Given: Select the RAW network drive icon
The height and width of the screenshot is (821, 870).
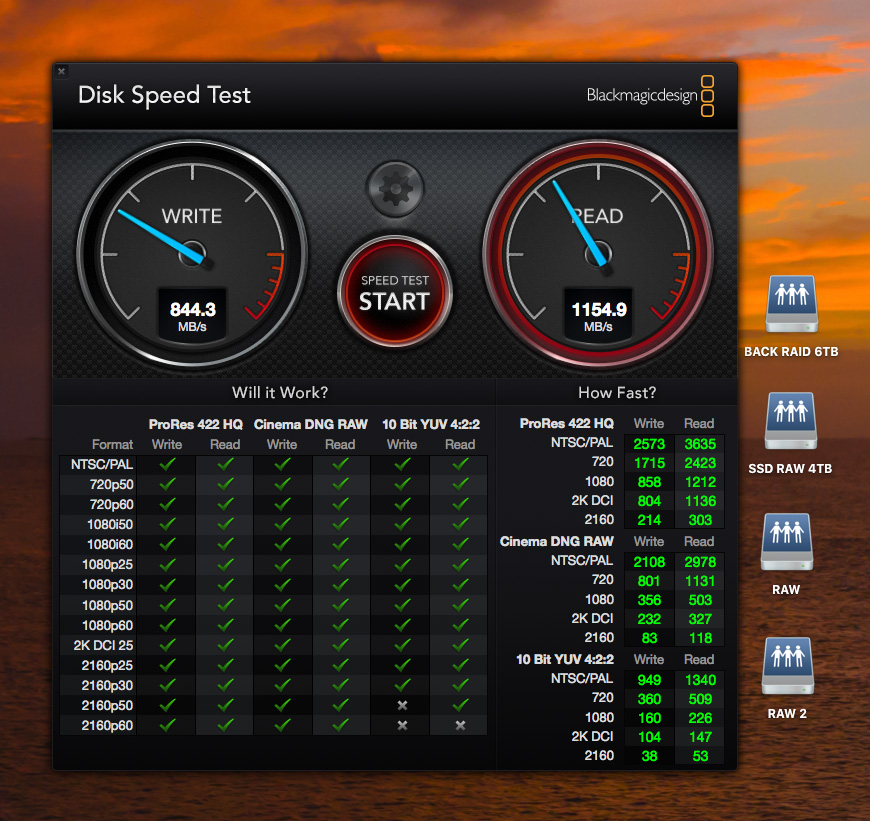Looking at the screenshot, I should [787, 542].
